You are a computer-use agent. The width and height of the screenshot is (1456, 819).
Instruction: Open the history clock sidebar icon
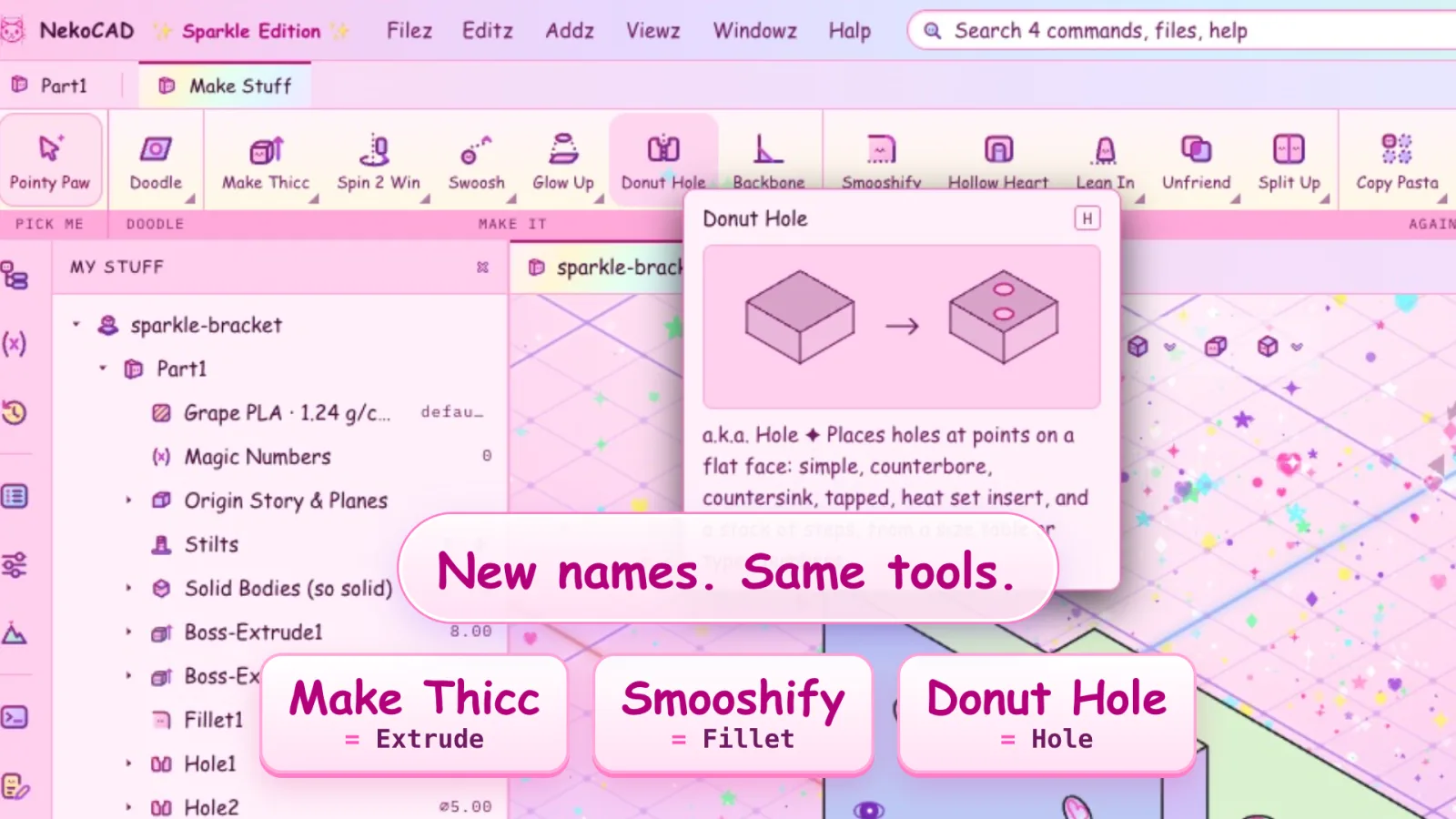pyautogui.click(x=15, y=412)
